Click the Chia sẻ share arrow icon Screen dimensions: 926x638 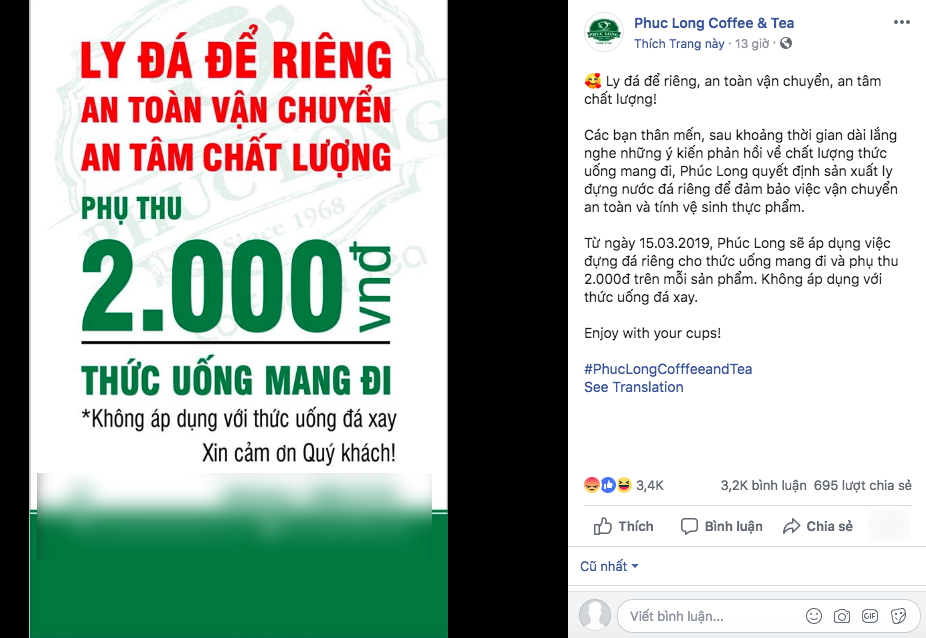click(791, 526)
